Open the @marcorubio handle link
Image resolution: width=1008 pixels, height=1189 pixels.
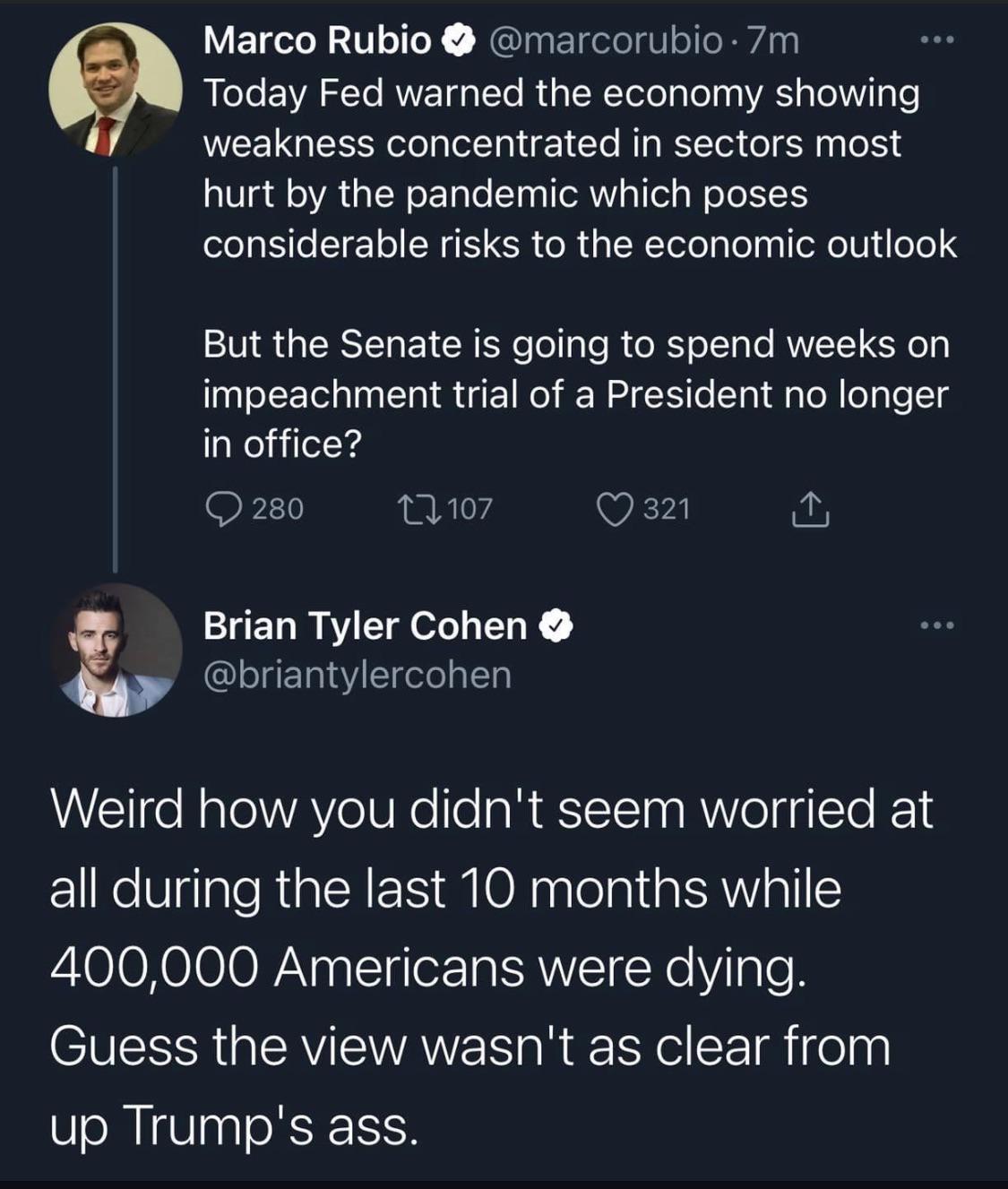click(605, 41)
